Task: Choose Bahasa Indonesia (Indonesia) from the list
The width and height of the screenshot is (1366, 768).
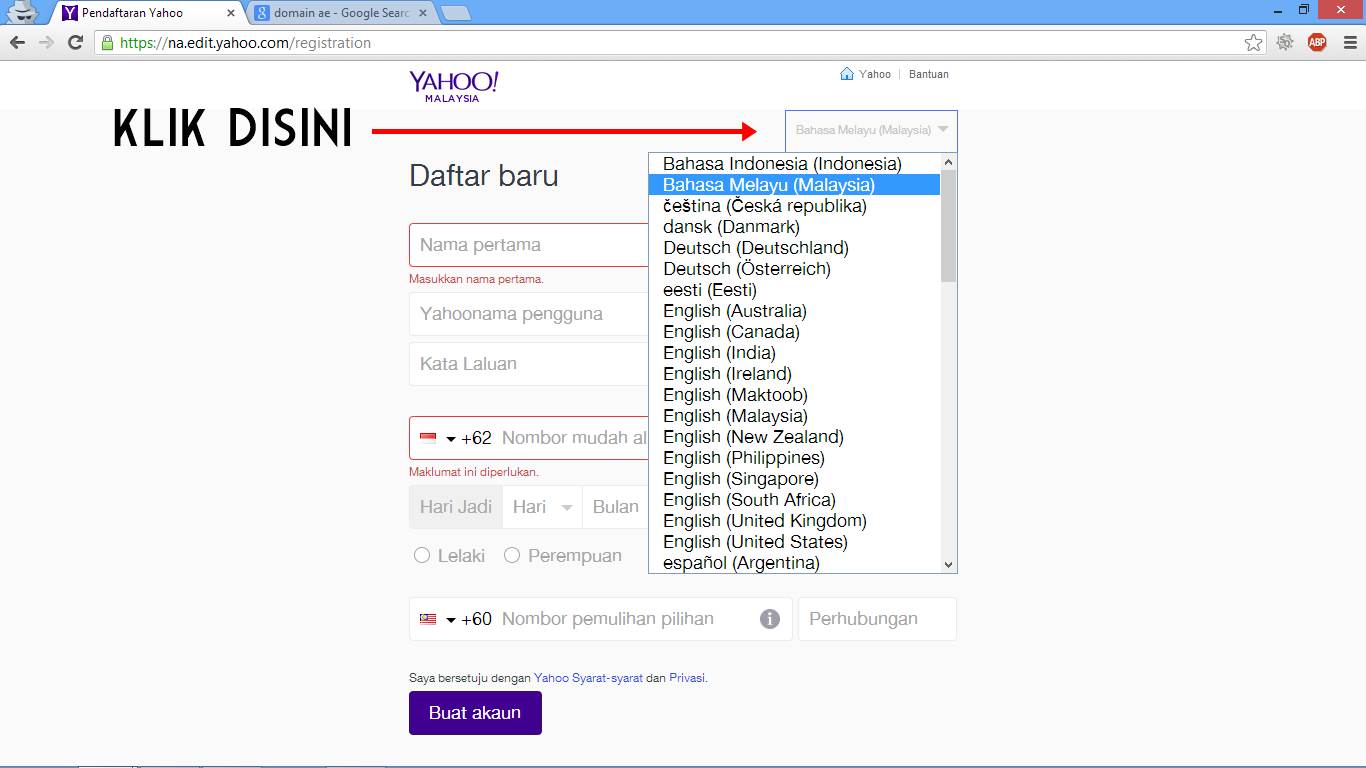Action: point(795,164)
